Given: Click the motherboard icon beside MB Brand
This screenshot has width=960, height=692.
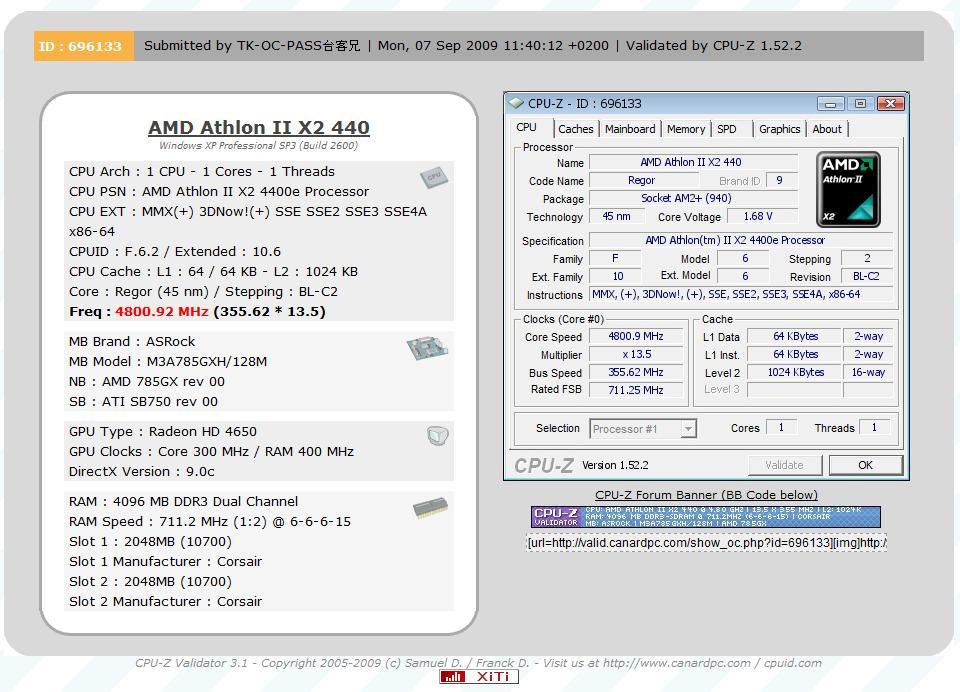Looking at the screenshot, I should (x=427, y=347).
